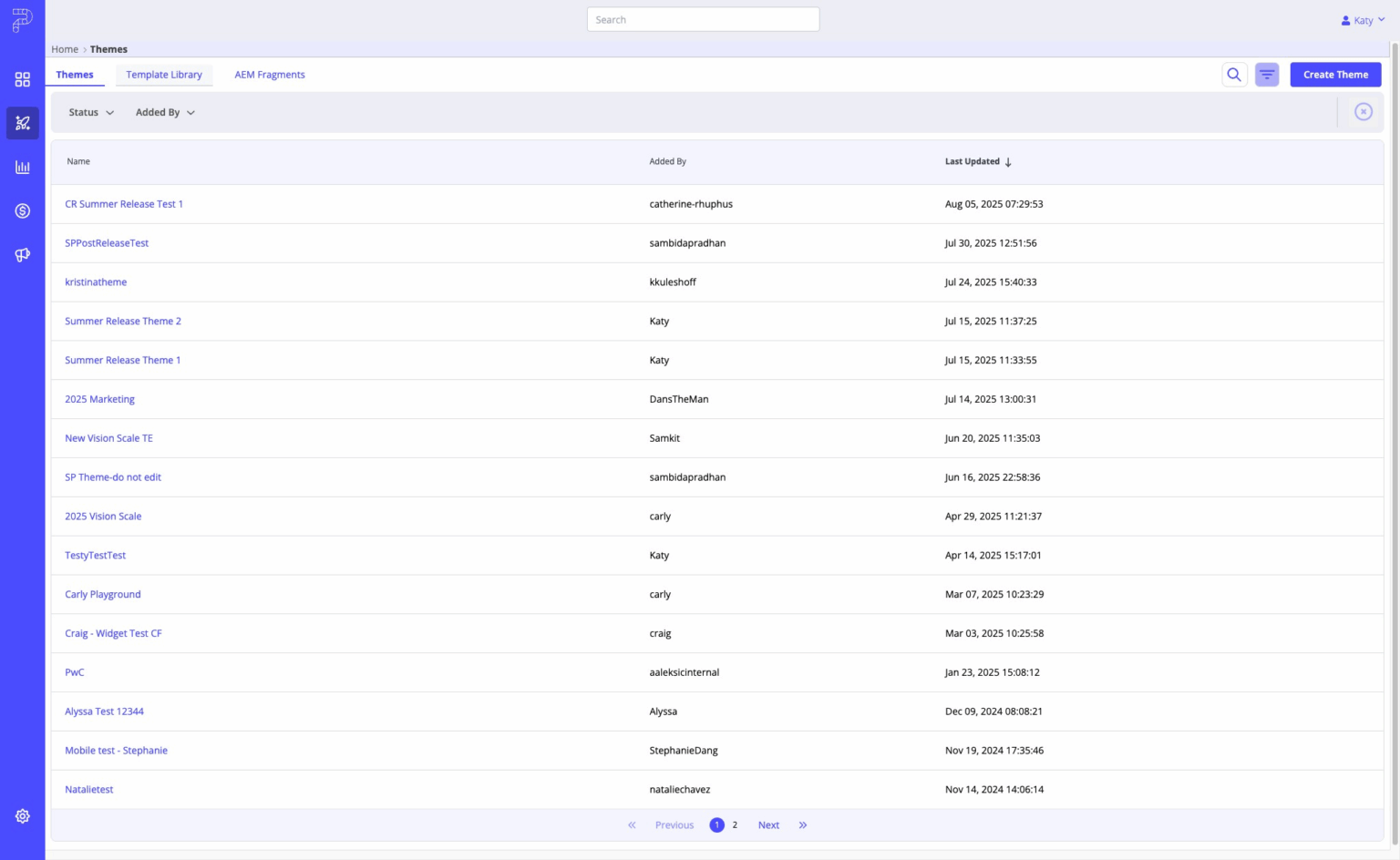Go to page 2 in pagination
This screenshot has height=860, width=1400.
tap(735, 825)
